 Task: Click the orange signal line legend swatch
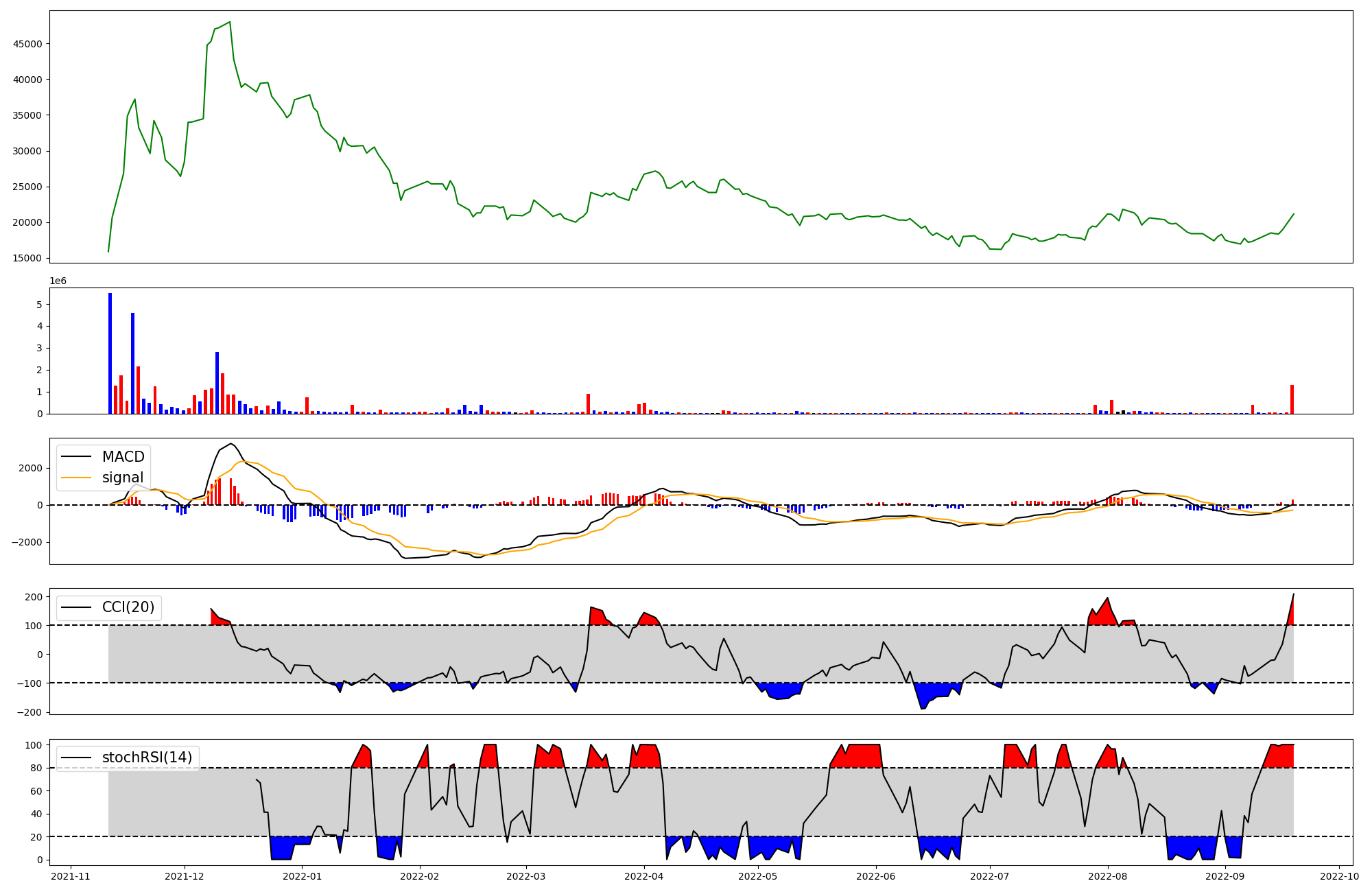77,478
